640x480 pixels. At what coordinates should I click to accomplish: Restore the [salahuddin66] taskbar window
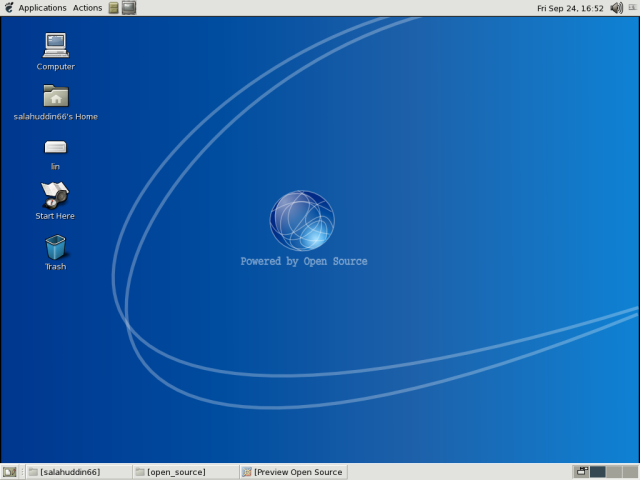click(79, 472)
